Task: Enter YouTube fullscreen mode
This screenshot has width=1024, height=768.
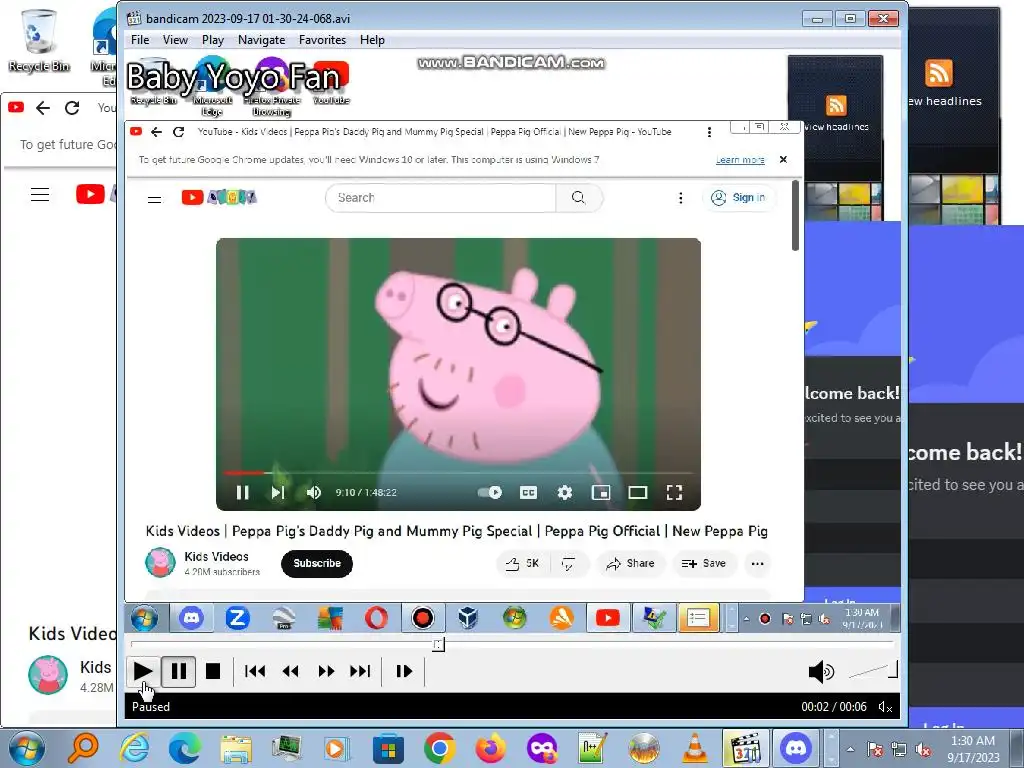Action: pyautogui.click(x=674, y=492)
